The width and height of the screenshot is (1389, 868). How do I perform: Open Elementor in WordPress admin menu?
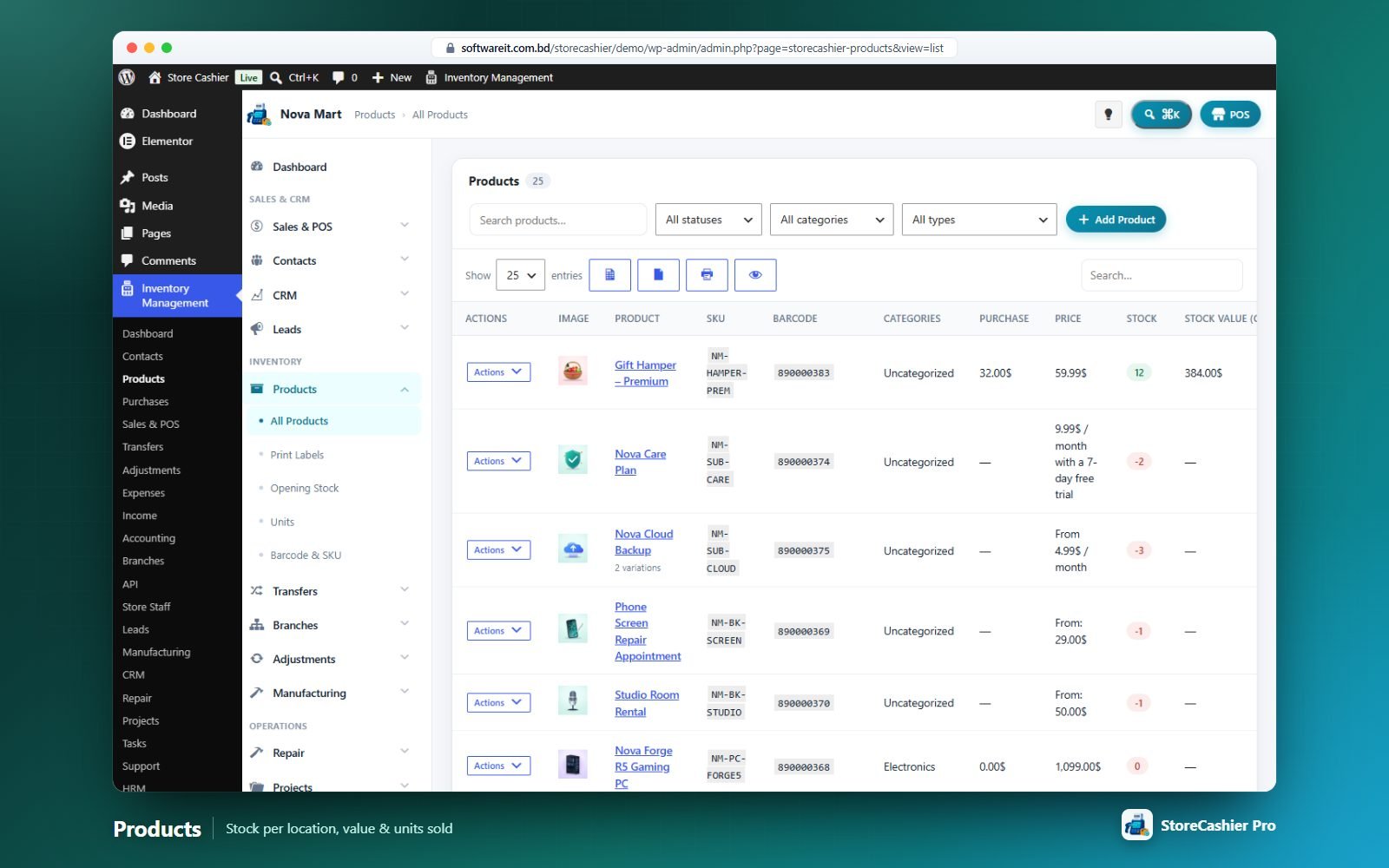[x=167, y=141]
